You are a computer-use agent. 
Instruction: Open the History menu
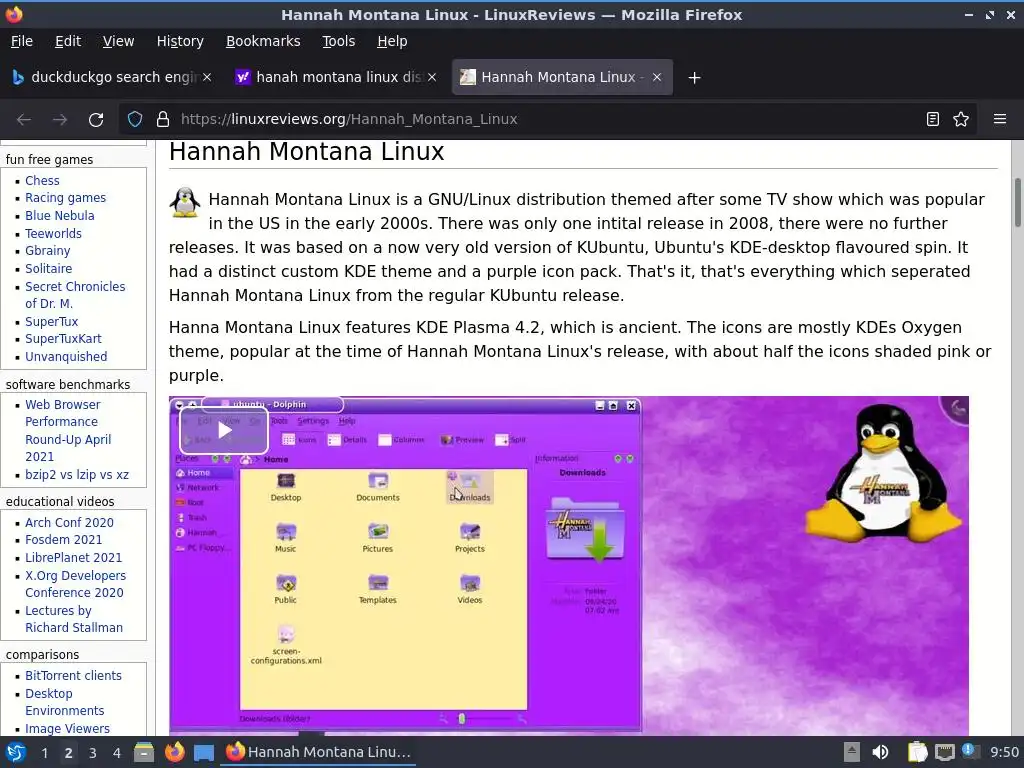[180, 41]
